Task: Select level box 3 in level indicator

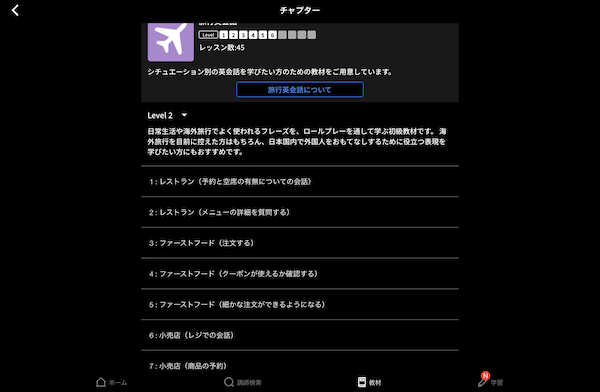Action: (x=243, y=35)
